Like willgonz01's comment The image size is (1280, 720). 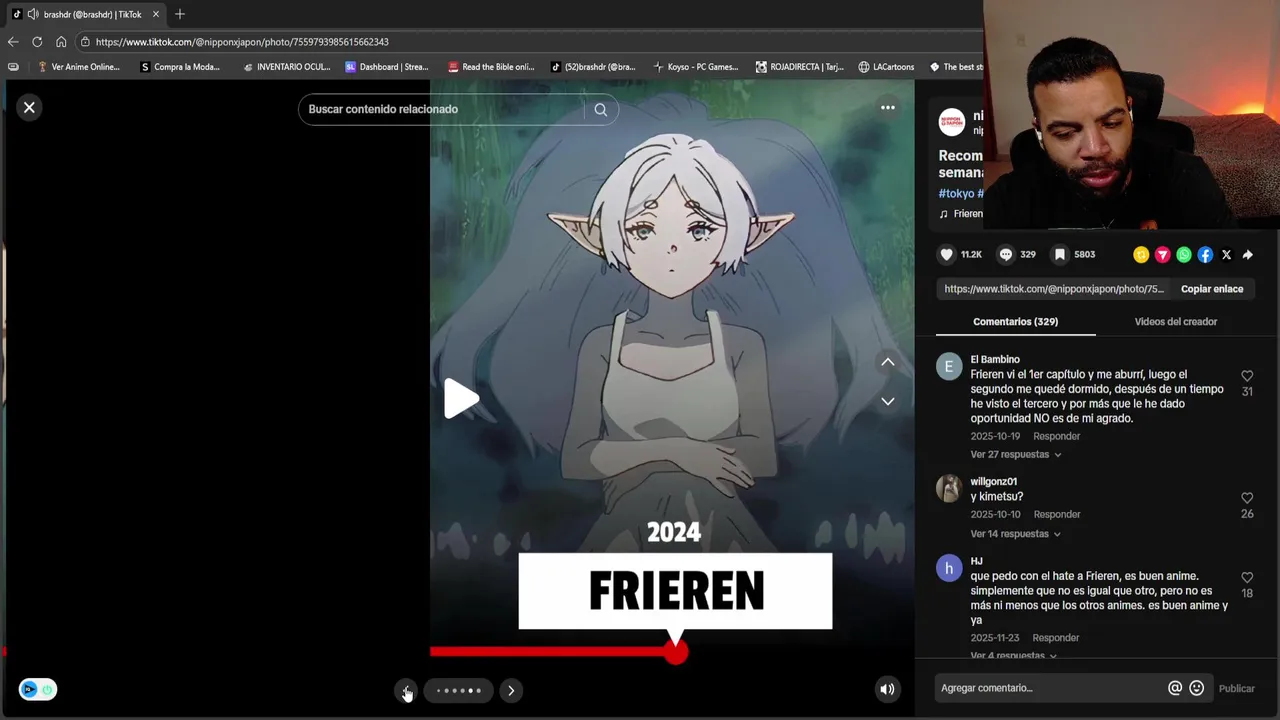1247,498
